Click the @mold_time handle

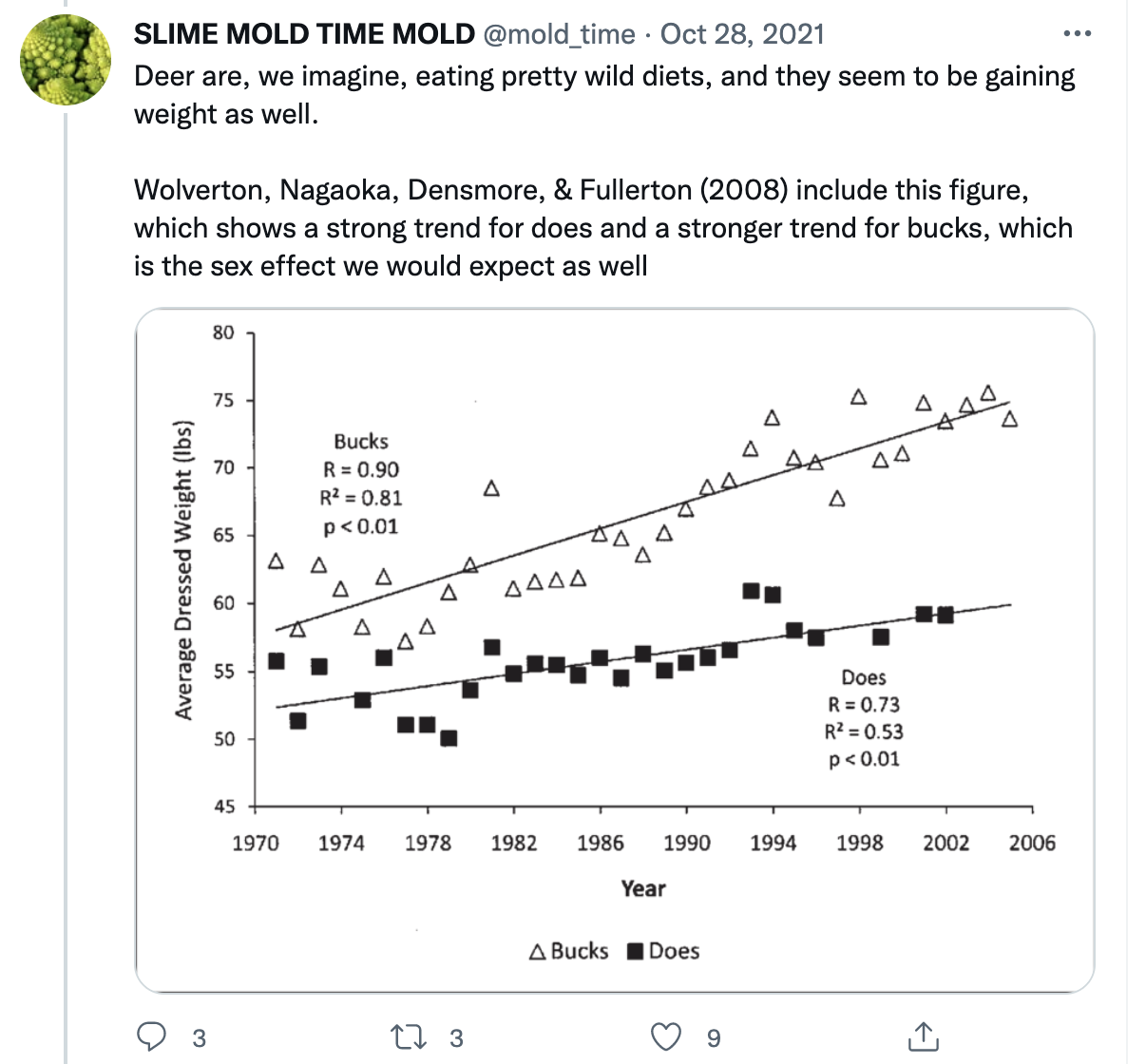tap(559, 34)
